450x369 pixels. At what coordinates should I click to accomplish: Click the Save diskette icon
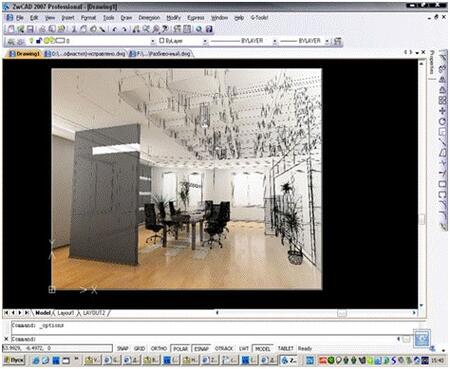tap(30, 29)
